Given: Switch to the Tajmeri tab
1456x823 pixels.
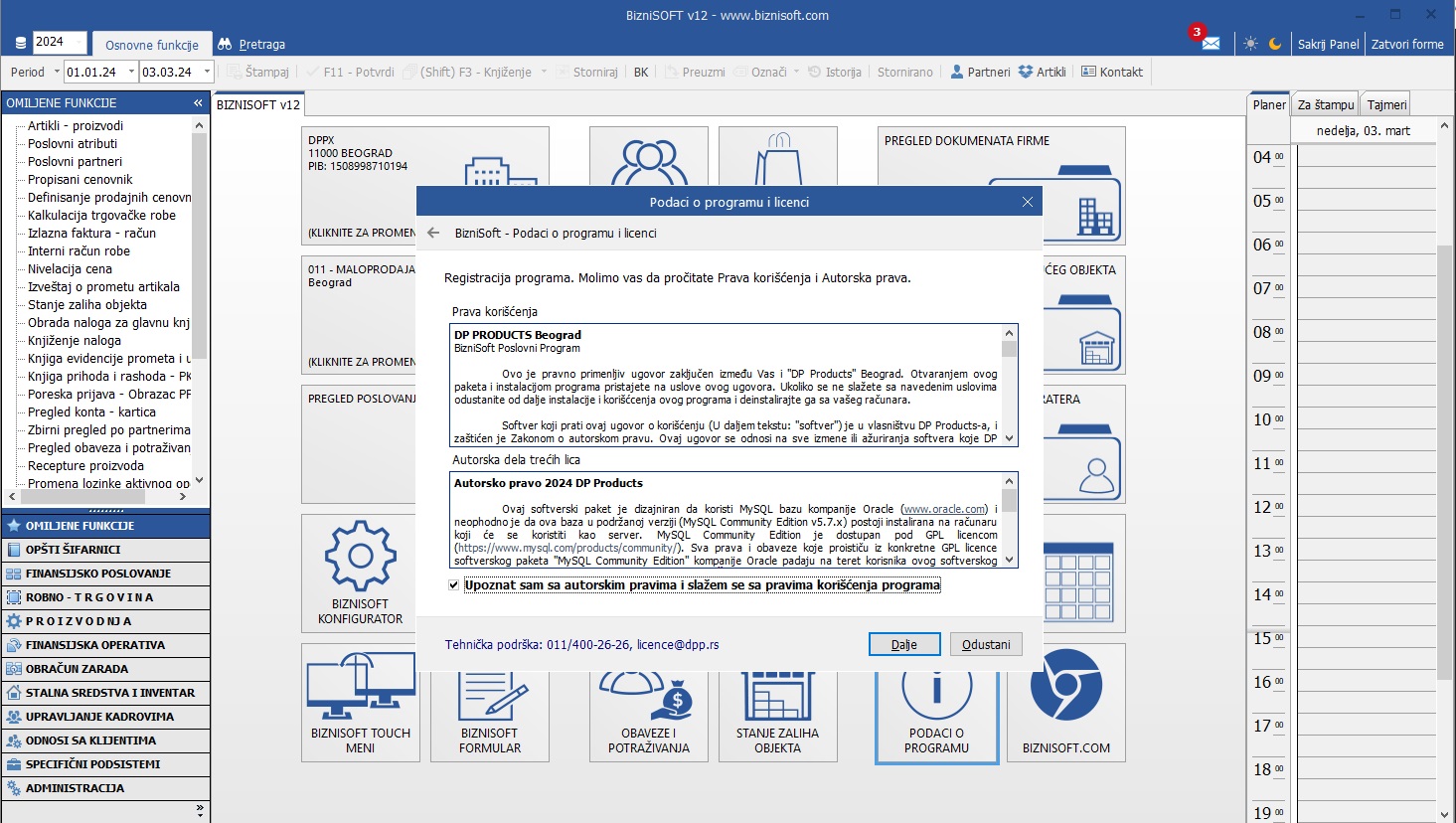Looking at the screenshot, I should coord(1386,104).
